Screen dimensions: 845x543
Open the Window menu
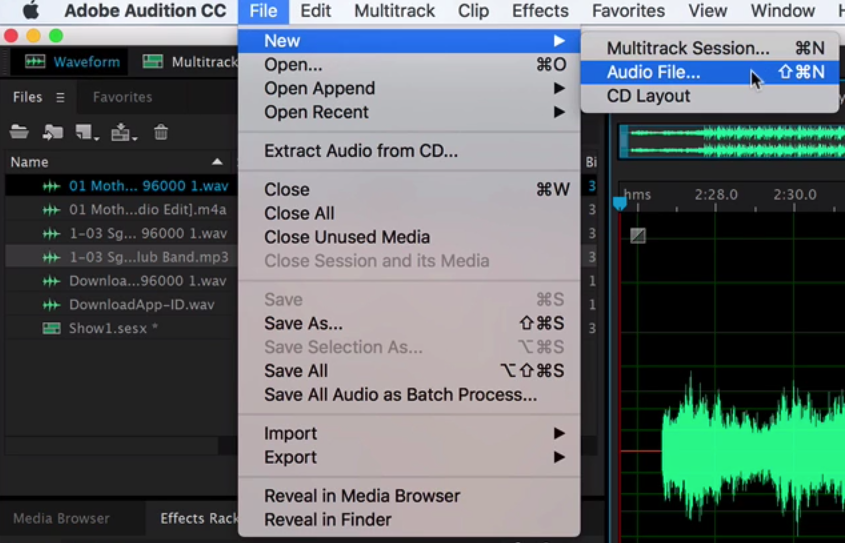(x=782, y=11)
